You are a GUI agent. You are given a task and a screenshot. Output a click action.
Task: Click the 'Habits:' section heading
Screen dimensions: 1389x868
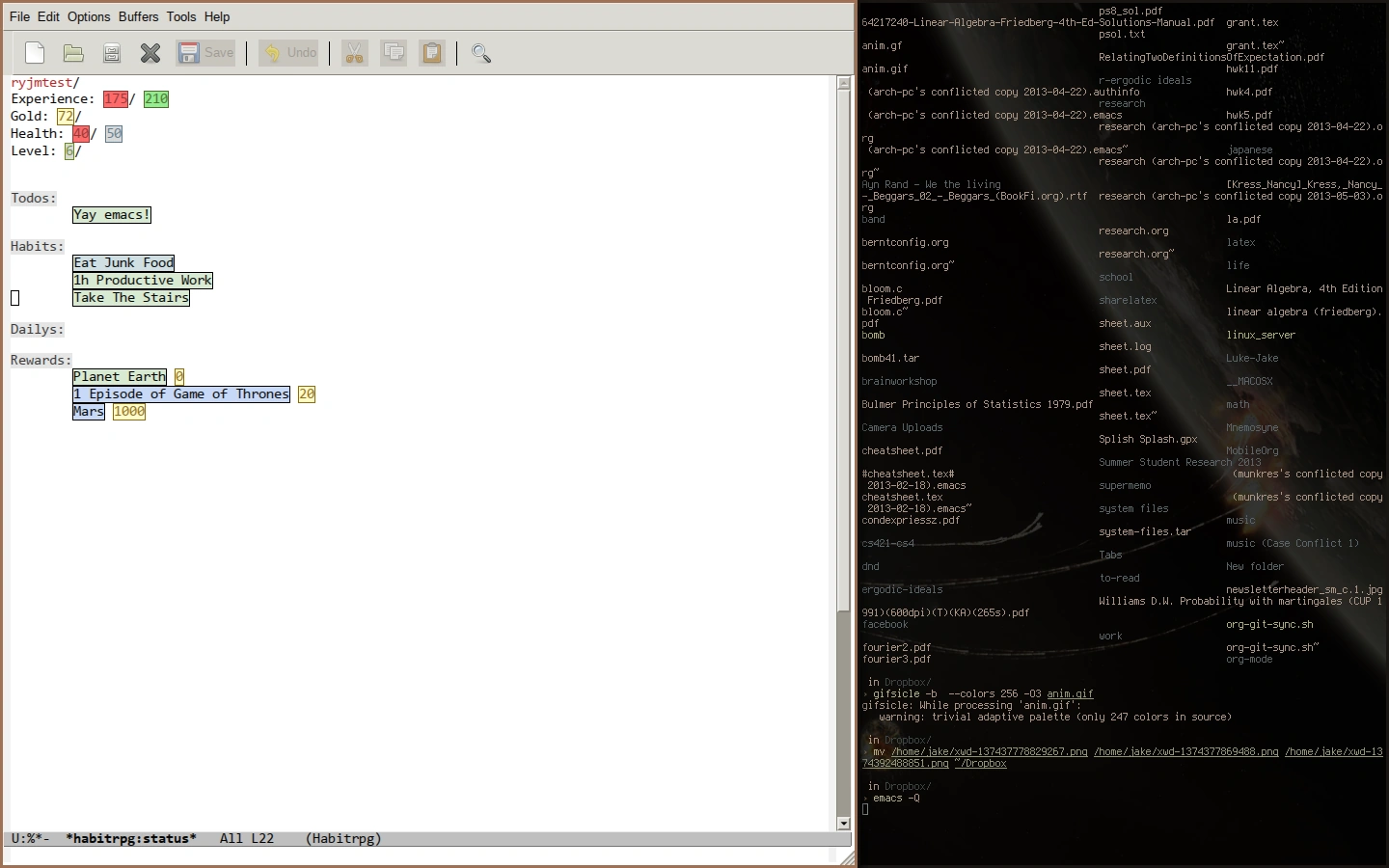coord(38,247)
